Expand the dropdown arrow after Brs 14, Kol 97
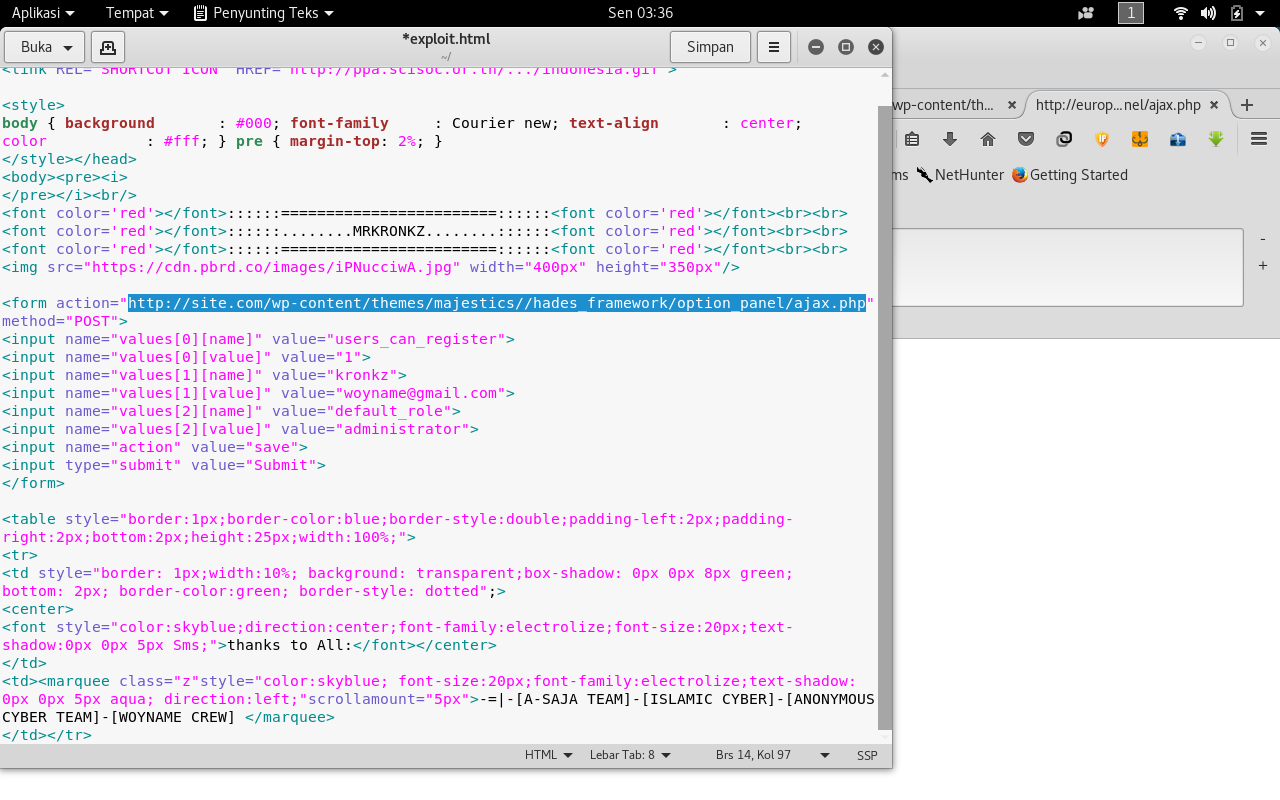The height and width of the screenshot is (800, 1280). [x=825, y=755]
